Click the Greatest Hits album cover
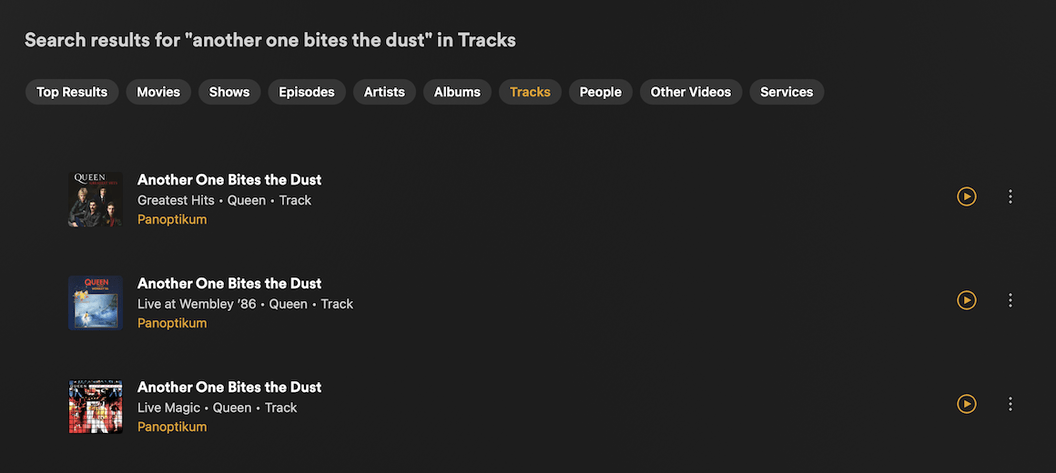The width and height of the screenshot is (1056, 473). [x=95, y=199]
